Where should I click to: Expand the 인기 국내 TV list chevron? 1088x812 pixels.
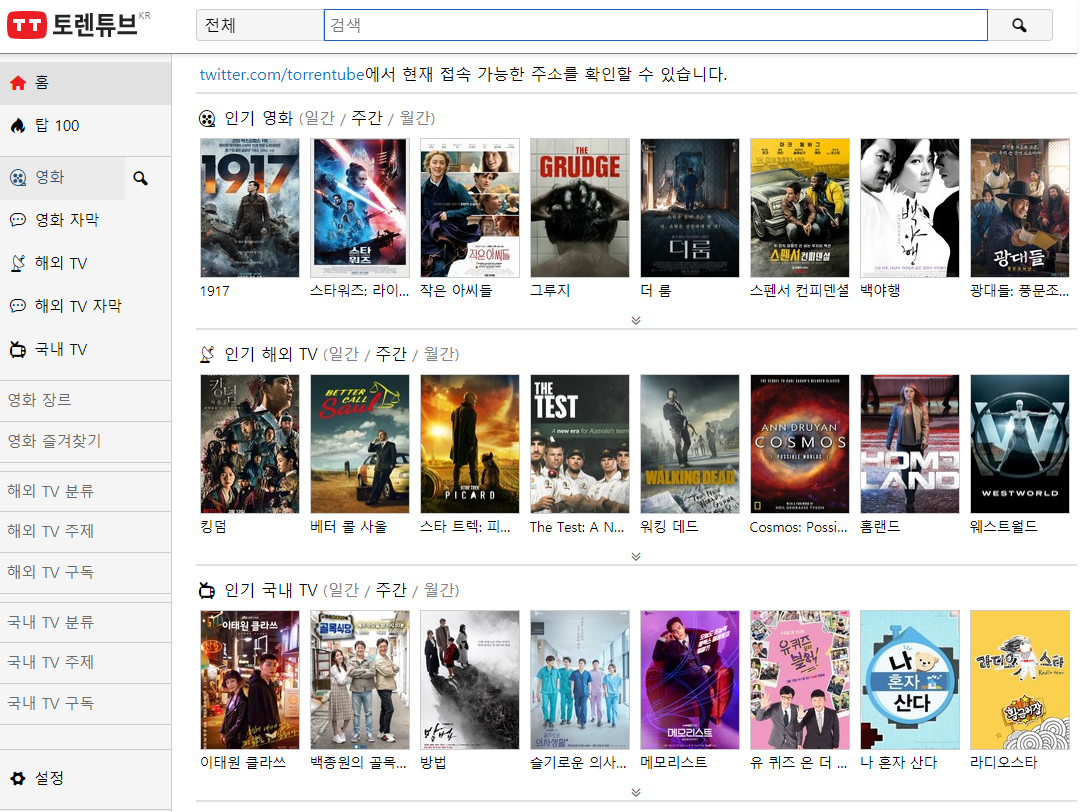[x=636, y=792]
